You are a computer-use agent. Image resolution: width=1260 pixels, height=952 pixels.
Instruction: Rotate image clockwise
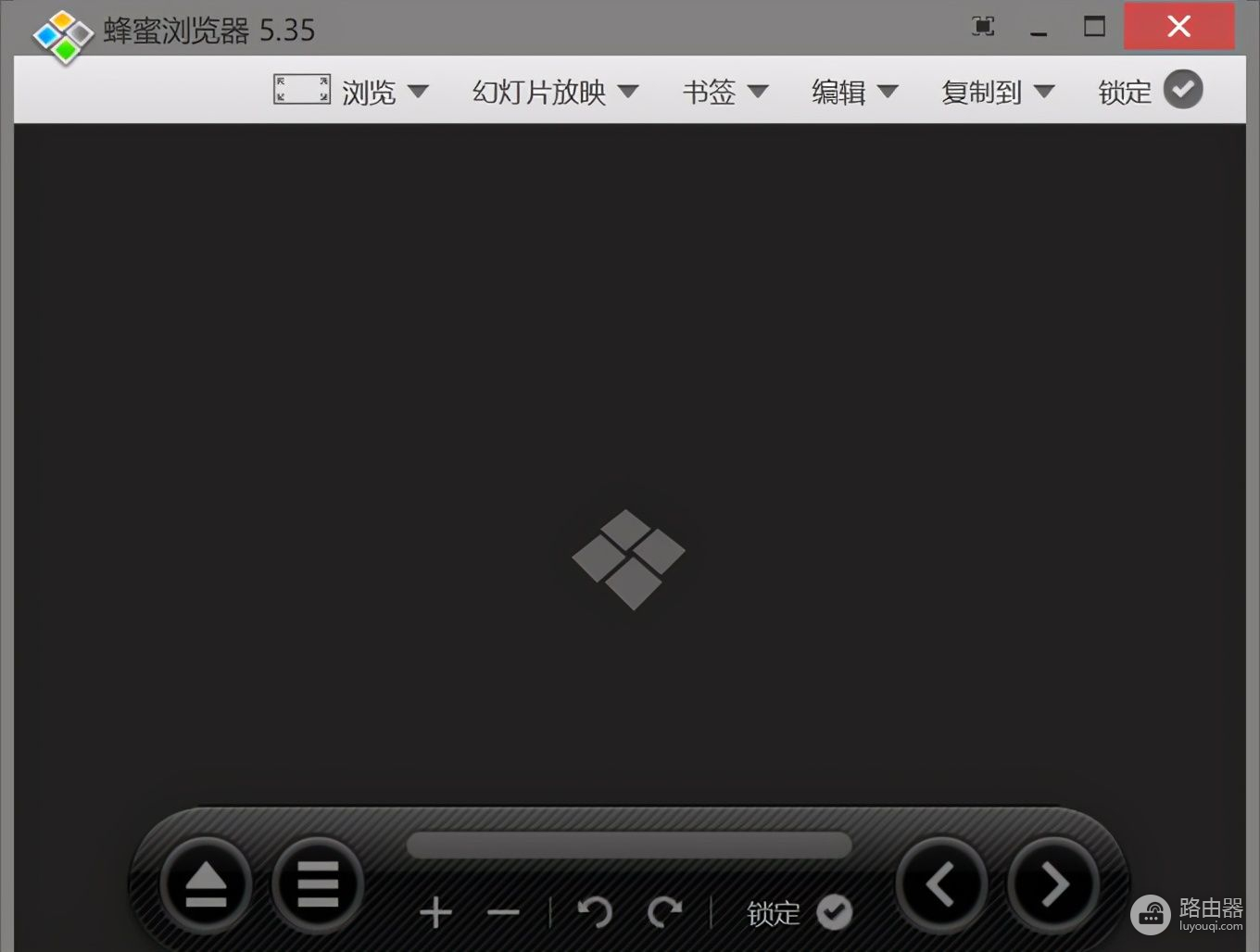click(664, 912)
